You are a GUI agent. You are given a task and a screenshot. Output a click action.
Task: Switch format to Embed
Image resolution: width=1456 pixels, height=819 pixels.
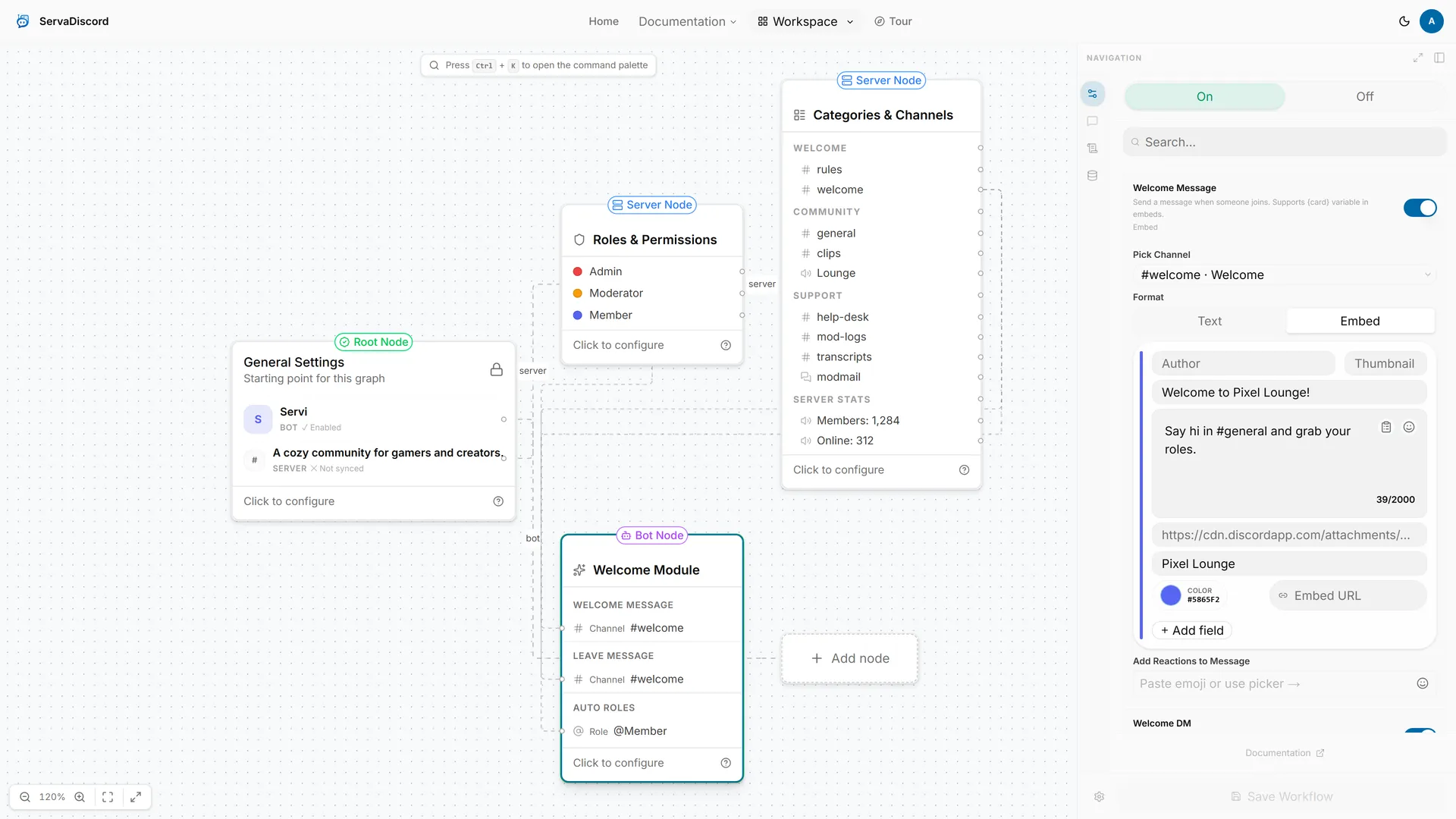click(1360, 321)
